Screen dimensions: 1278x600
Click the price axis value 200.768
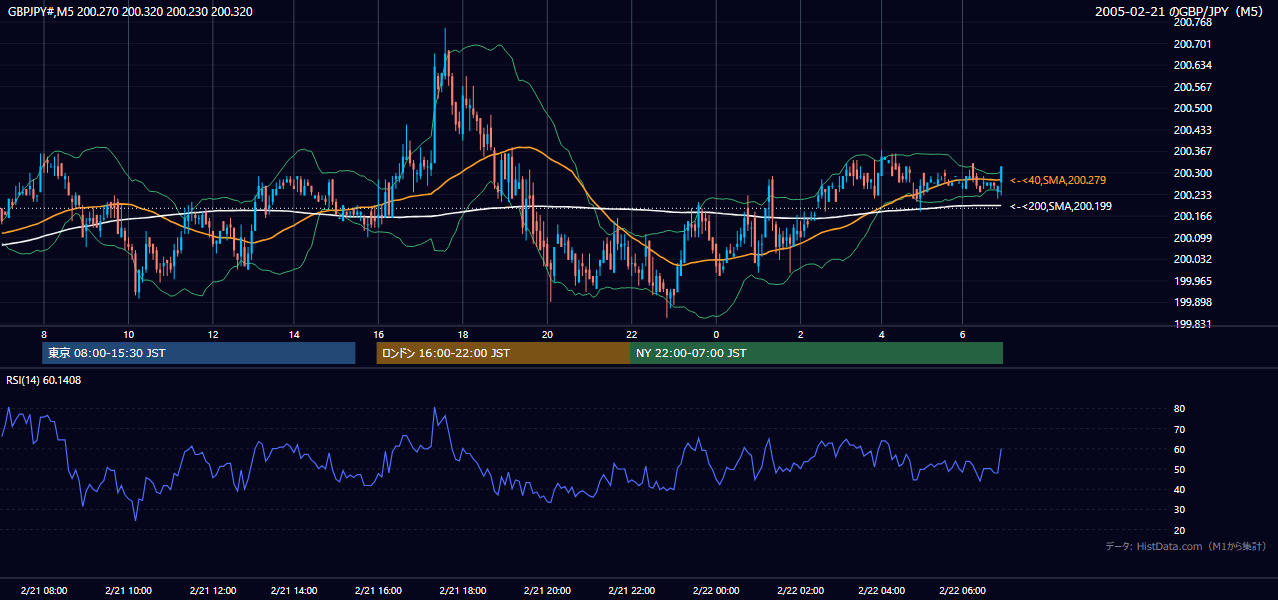click(x=1194, y=22)
